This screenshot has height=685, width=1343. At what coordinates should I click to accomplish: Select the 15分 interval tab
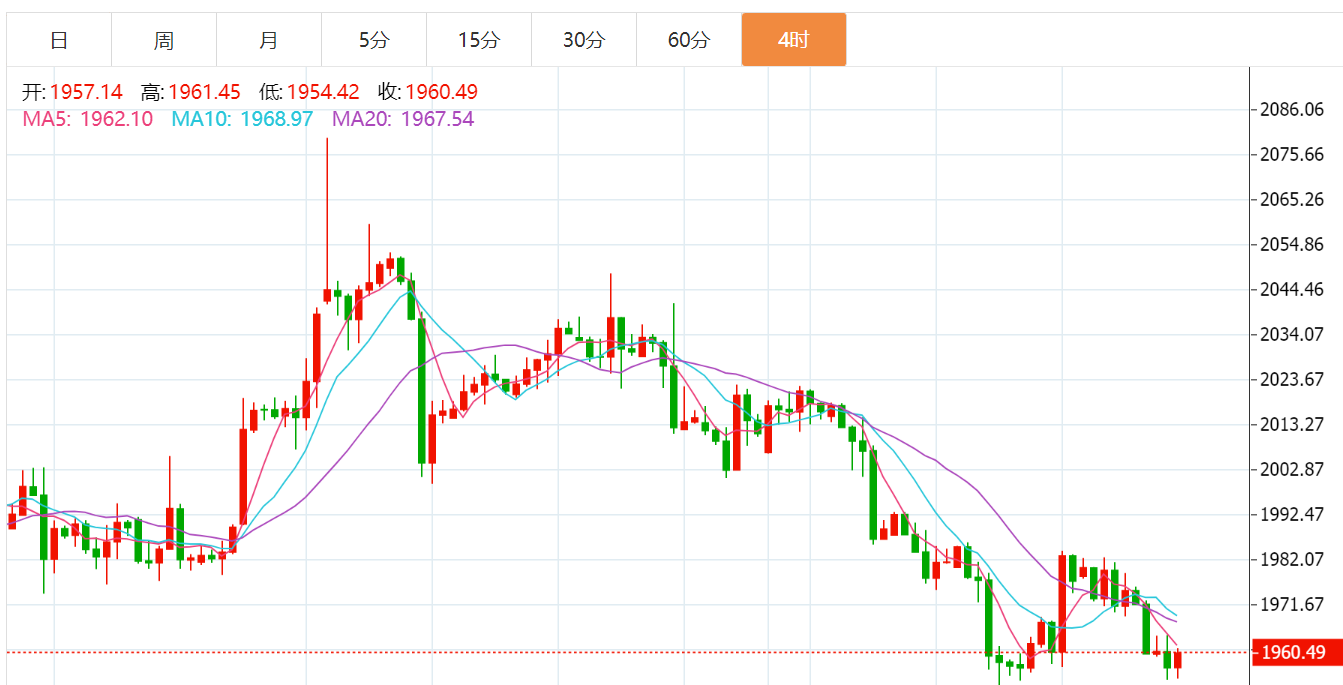[x=479, y=40]
